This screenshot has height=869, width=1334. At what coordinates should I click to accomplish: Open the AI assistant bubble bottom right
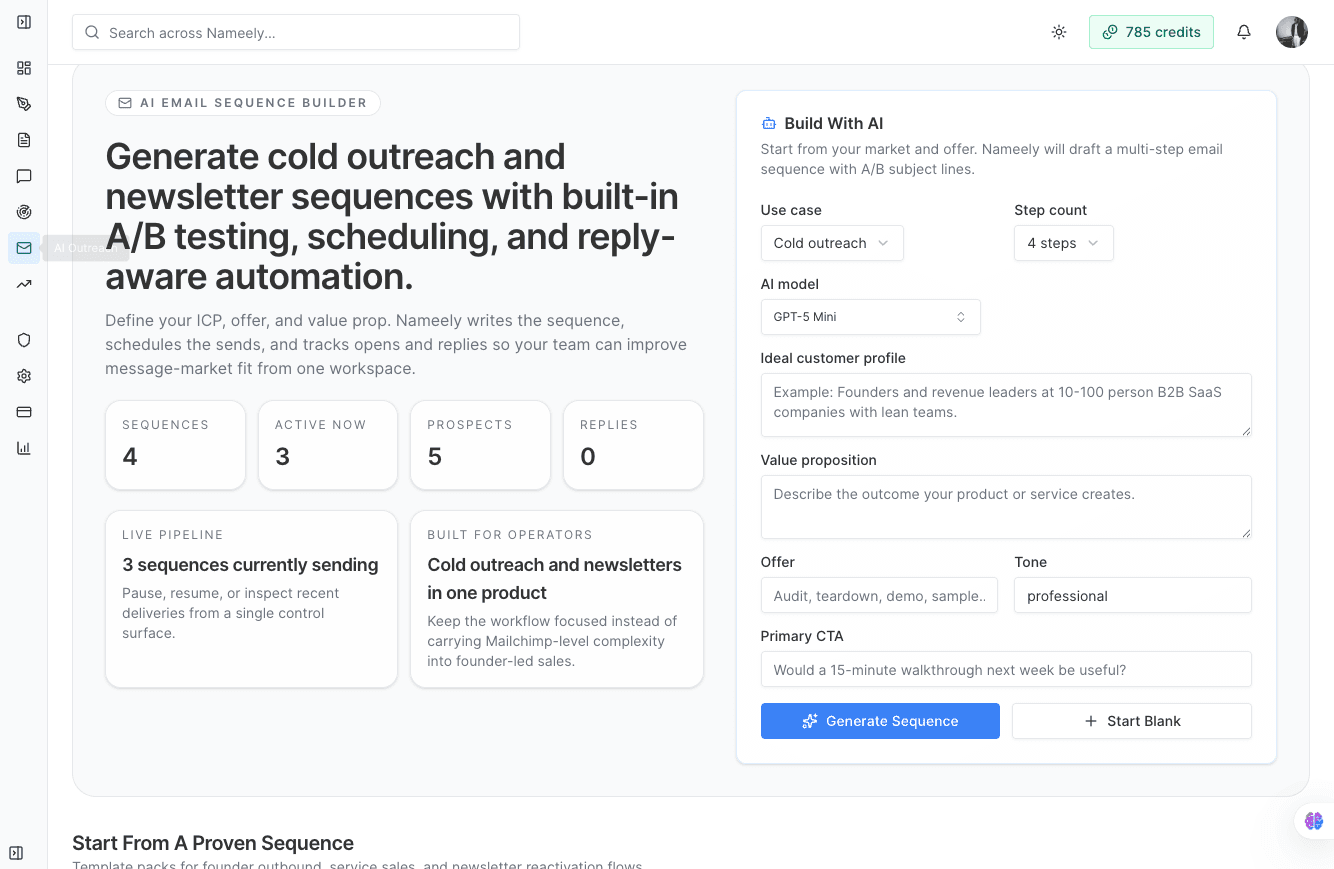tap(1312, 820)
